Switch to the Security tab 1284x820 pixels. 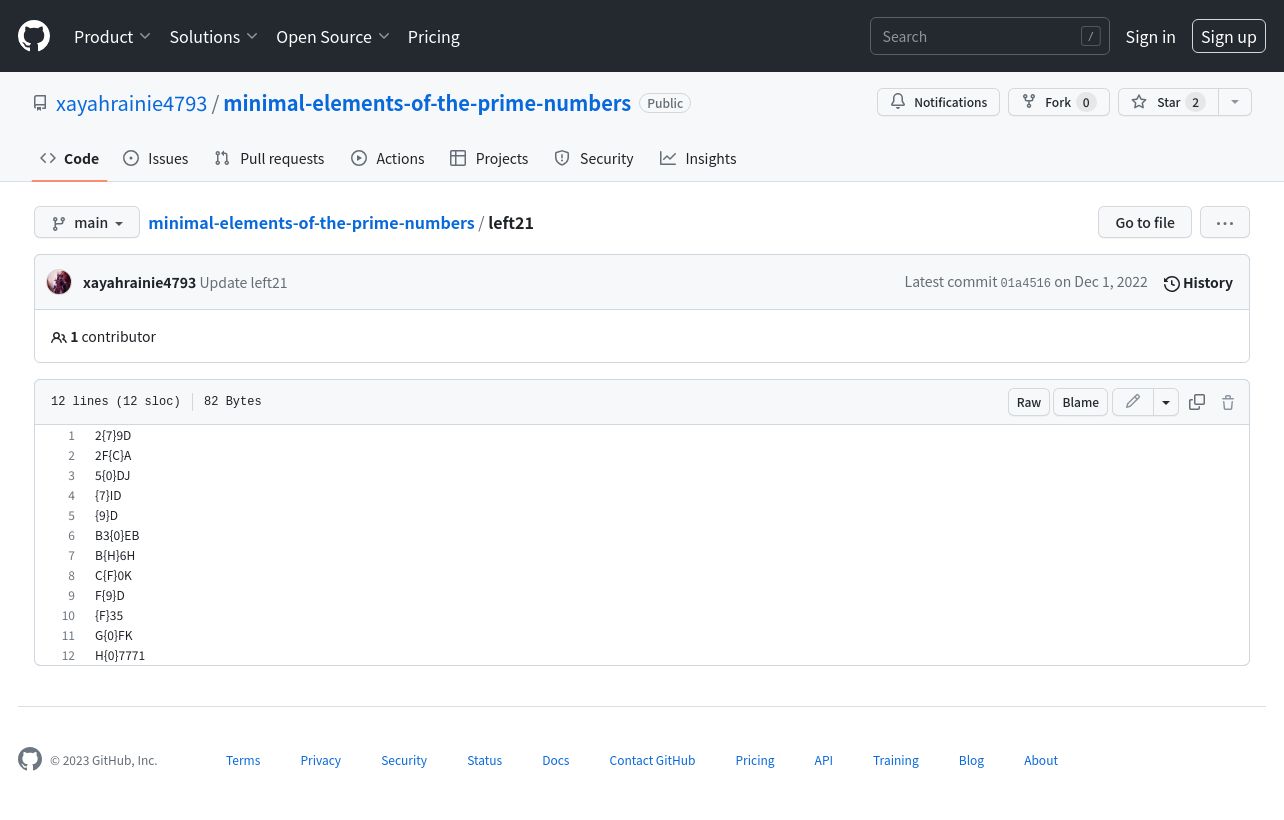click(594, 158)
